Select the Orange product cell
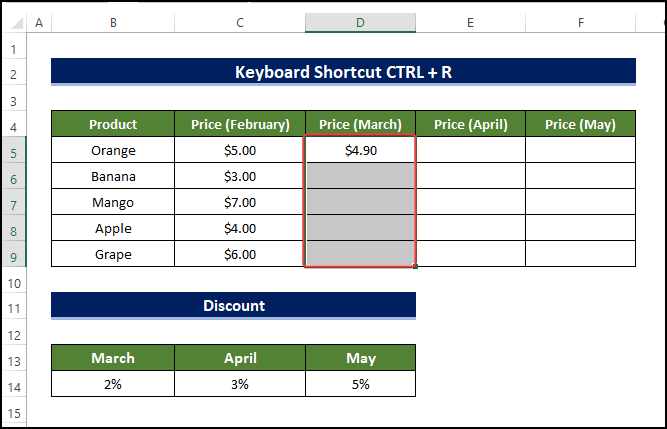Viewport: 667px width, 429px height. (x=113, y=151)
